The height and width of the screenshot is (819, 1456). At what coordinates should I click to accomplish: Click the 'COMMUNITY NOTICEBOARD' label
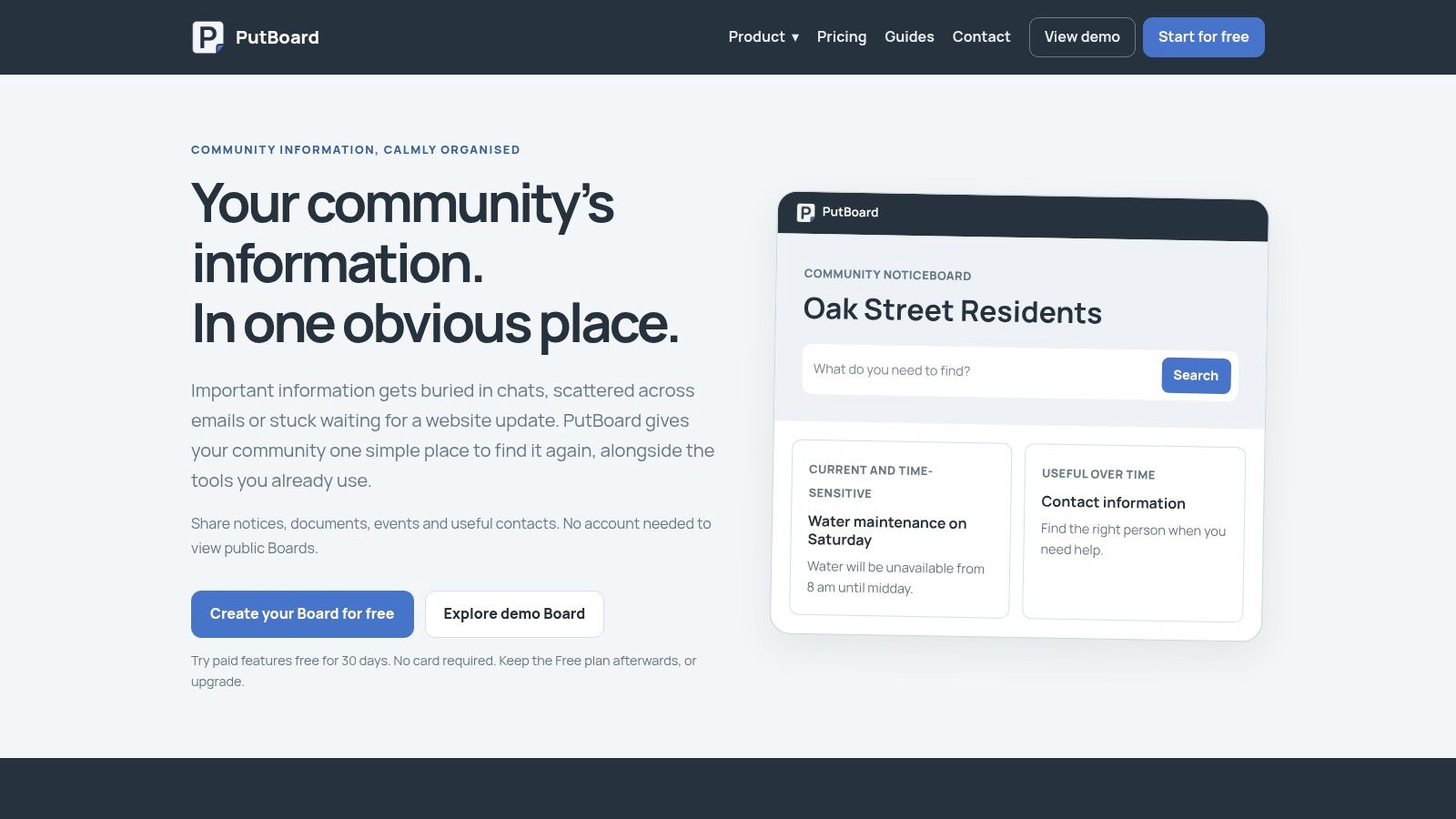pyautogui.click(x=887, y=275)
